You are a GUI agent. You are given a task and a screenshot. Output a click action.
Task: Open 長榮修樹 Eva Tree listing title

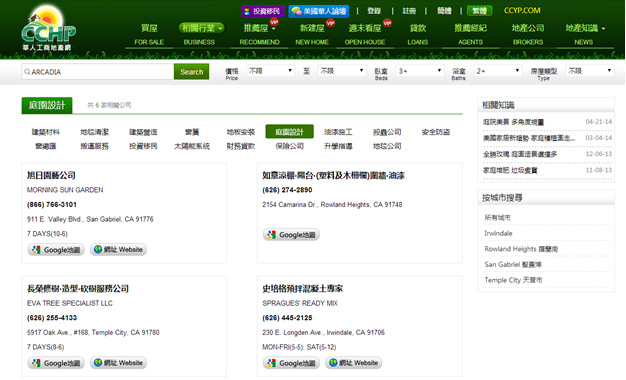coord(77,289)
